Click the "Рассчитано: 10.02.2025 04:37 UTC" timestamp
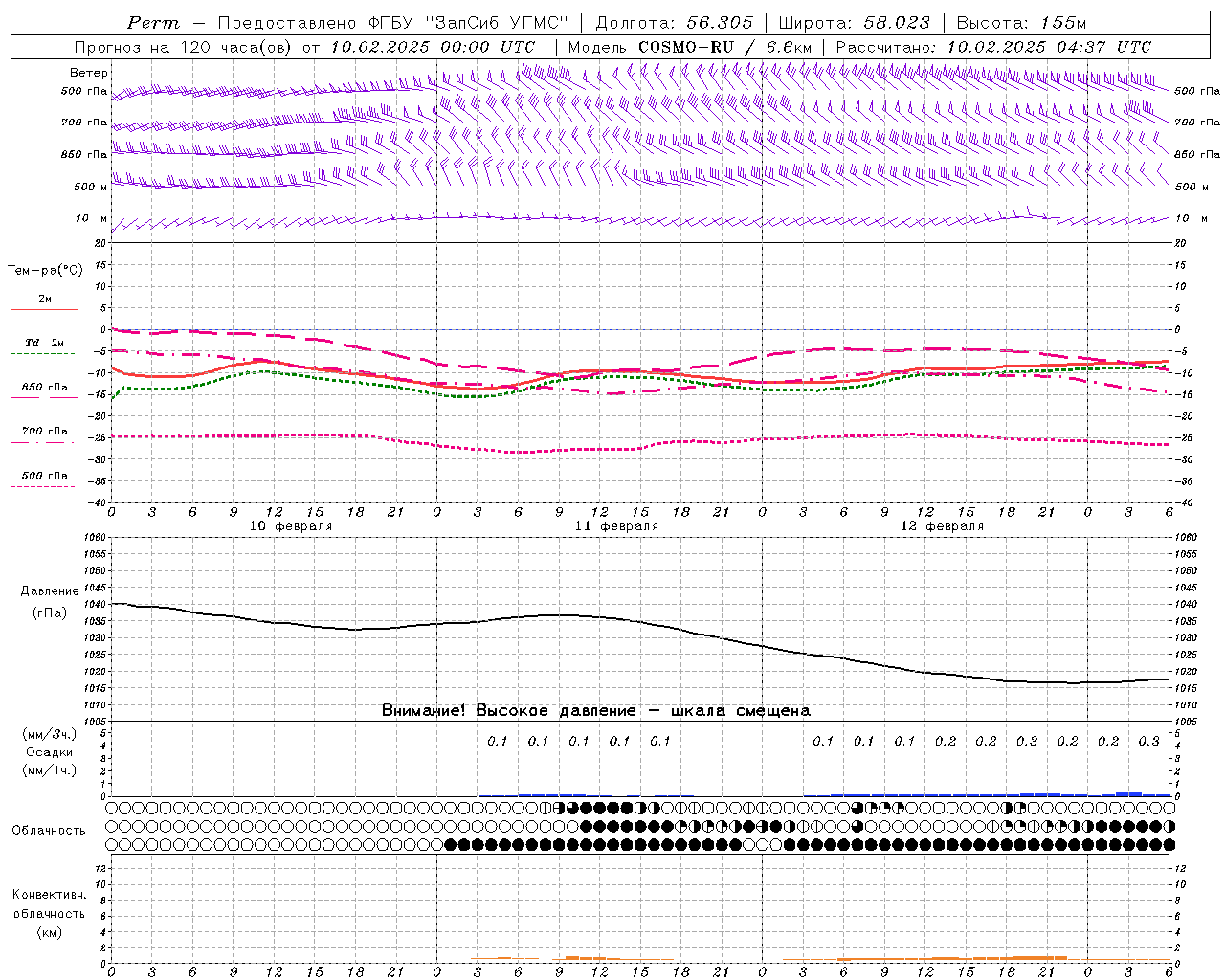This screenshot has height=980, width=1225. [x=993, y=47]
